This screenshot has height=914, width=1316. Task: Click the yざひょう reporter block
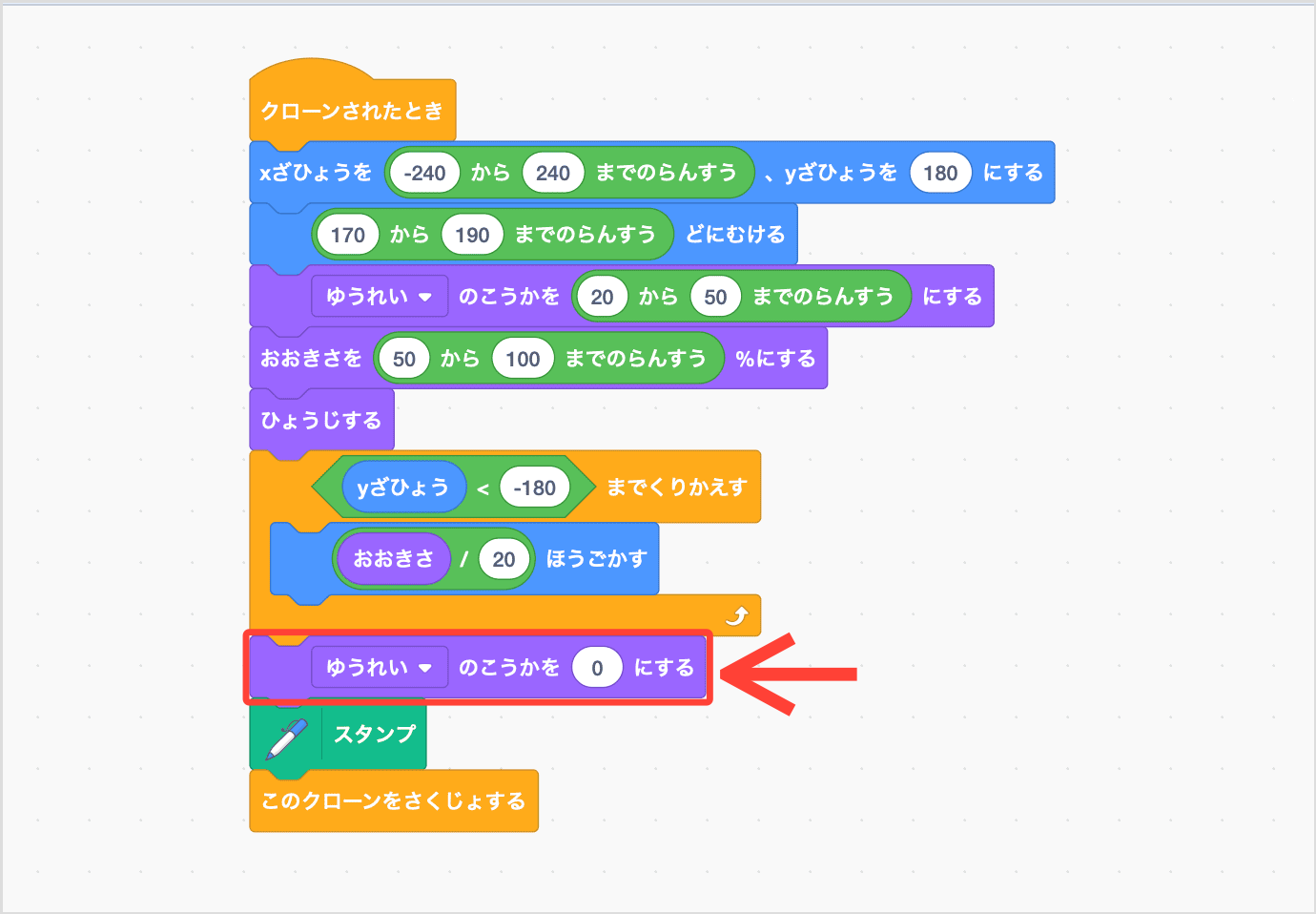pyautogui.click(x=403, y=488)
